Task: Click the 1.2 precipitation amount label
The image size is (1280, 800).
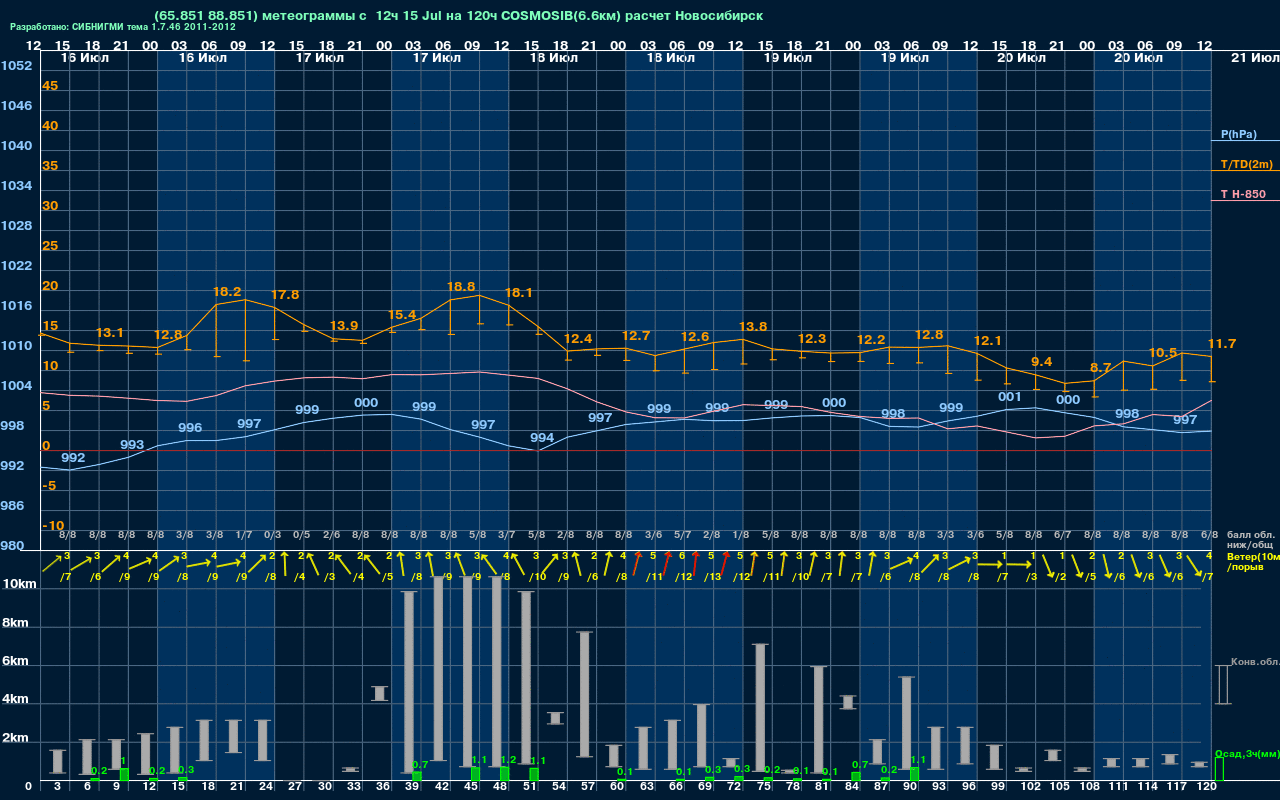Action: [x=508, y=760]
